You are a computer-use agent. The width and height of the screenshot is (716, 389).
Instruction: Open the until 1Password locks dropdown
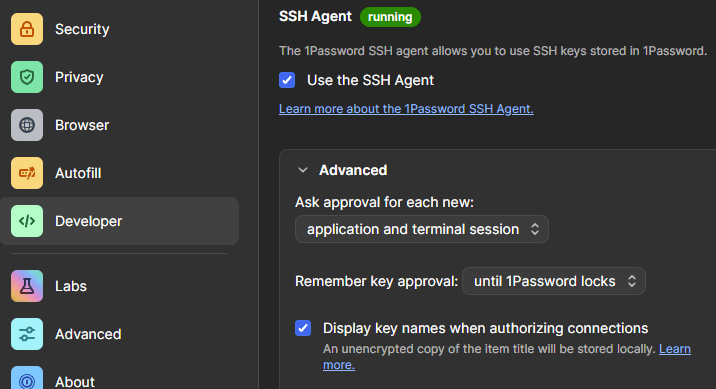[x=553, y=281]
